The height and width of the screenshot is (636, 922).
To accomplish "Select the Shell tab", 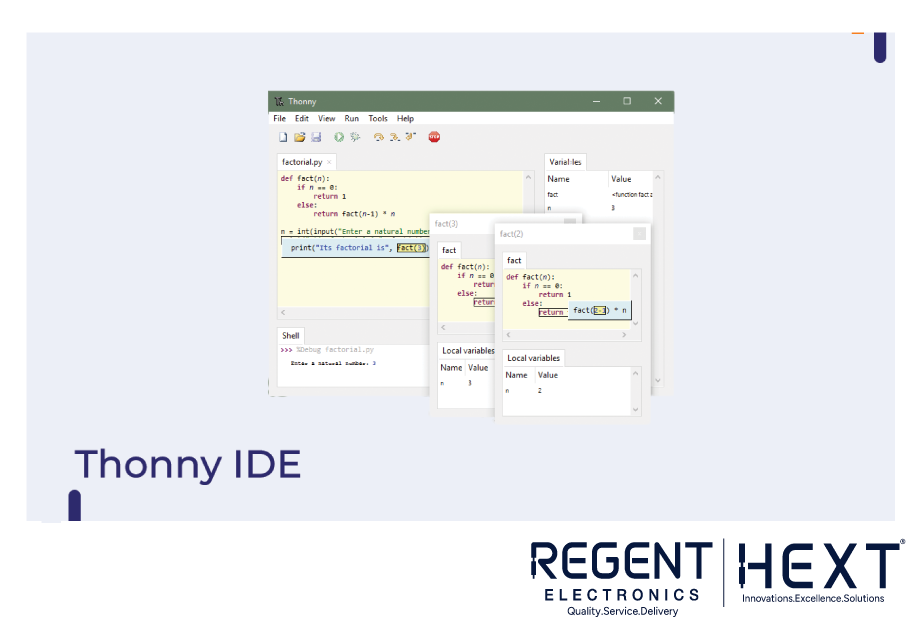I will pyautogui.click(x=290, y=336).
